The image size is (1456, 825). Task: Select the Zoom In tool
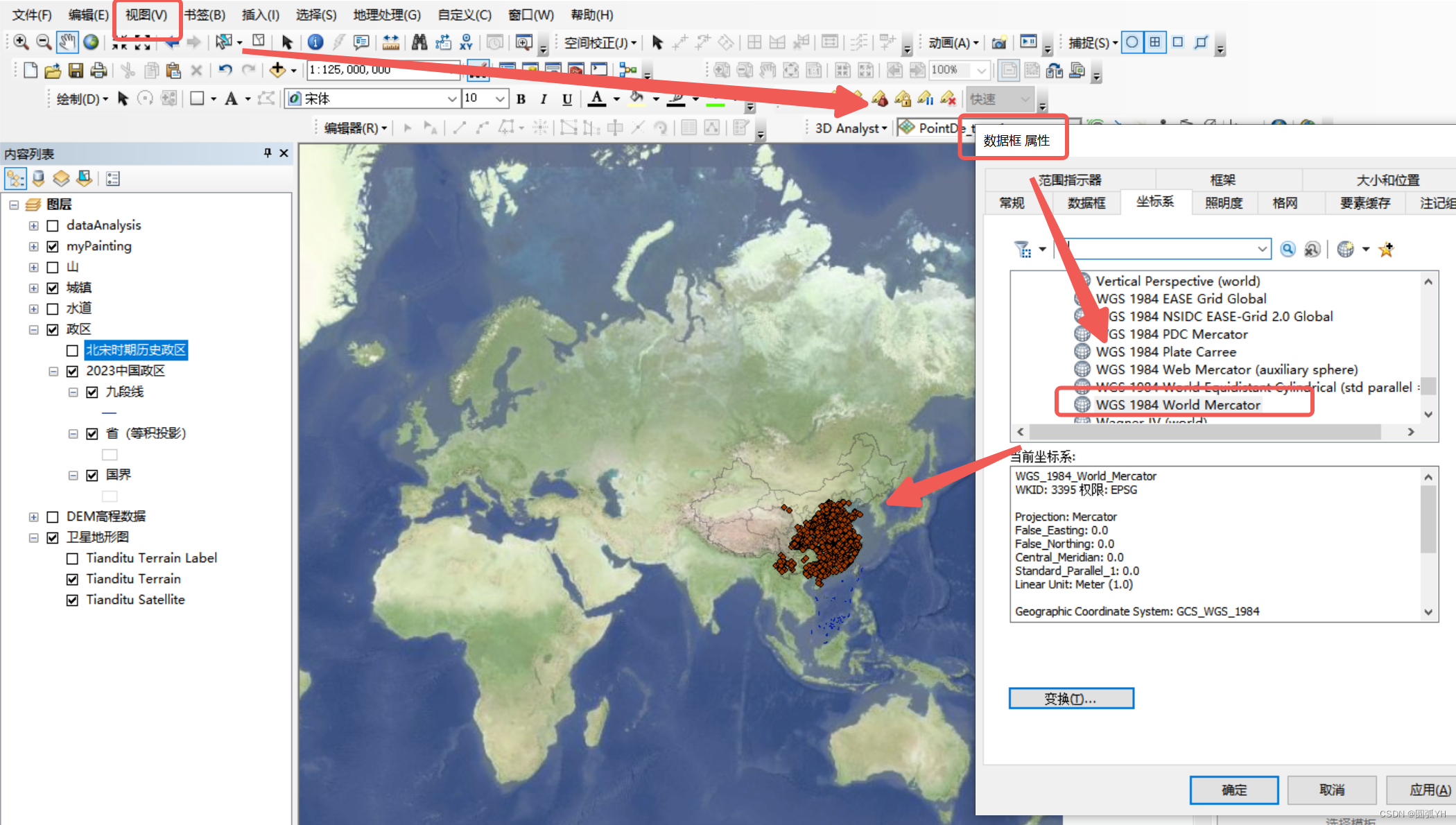(x=20, y=42)
